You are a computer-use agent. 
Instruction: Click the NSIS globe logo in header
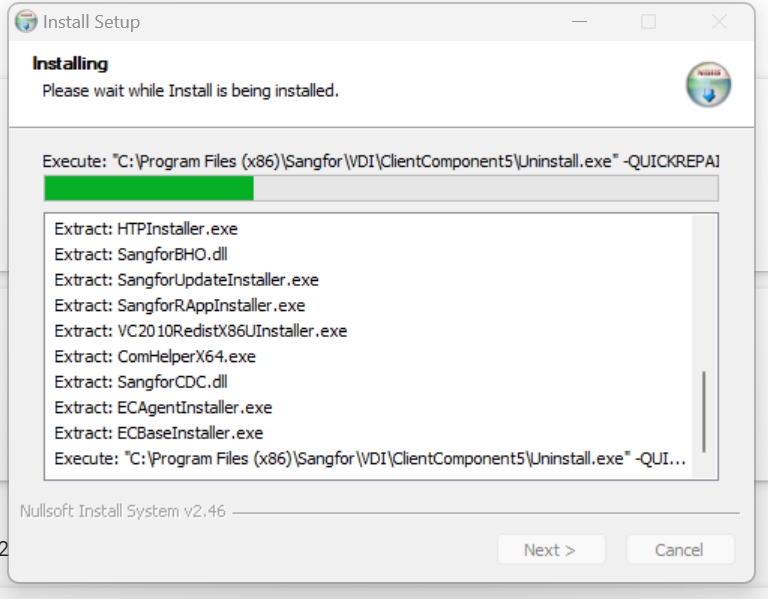[x=708, y=85]
